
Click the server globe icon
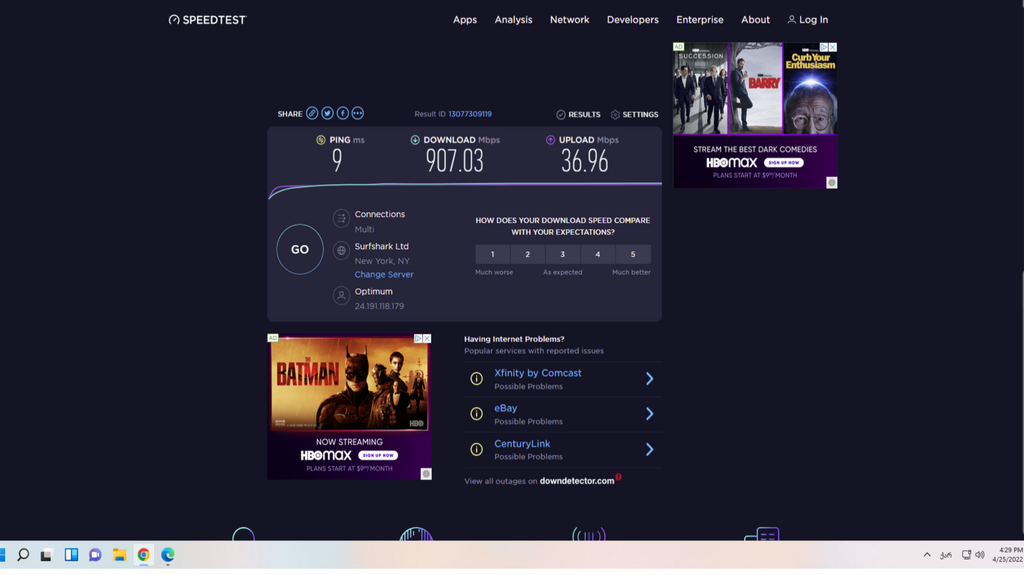pos(341,250)
